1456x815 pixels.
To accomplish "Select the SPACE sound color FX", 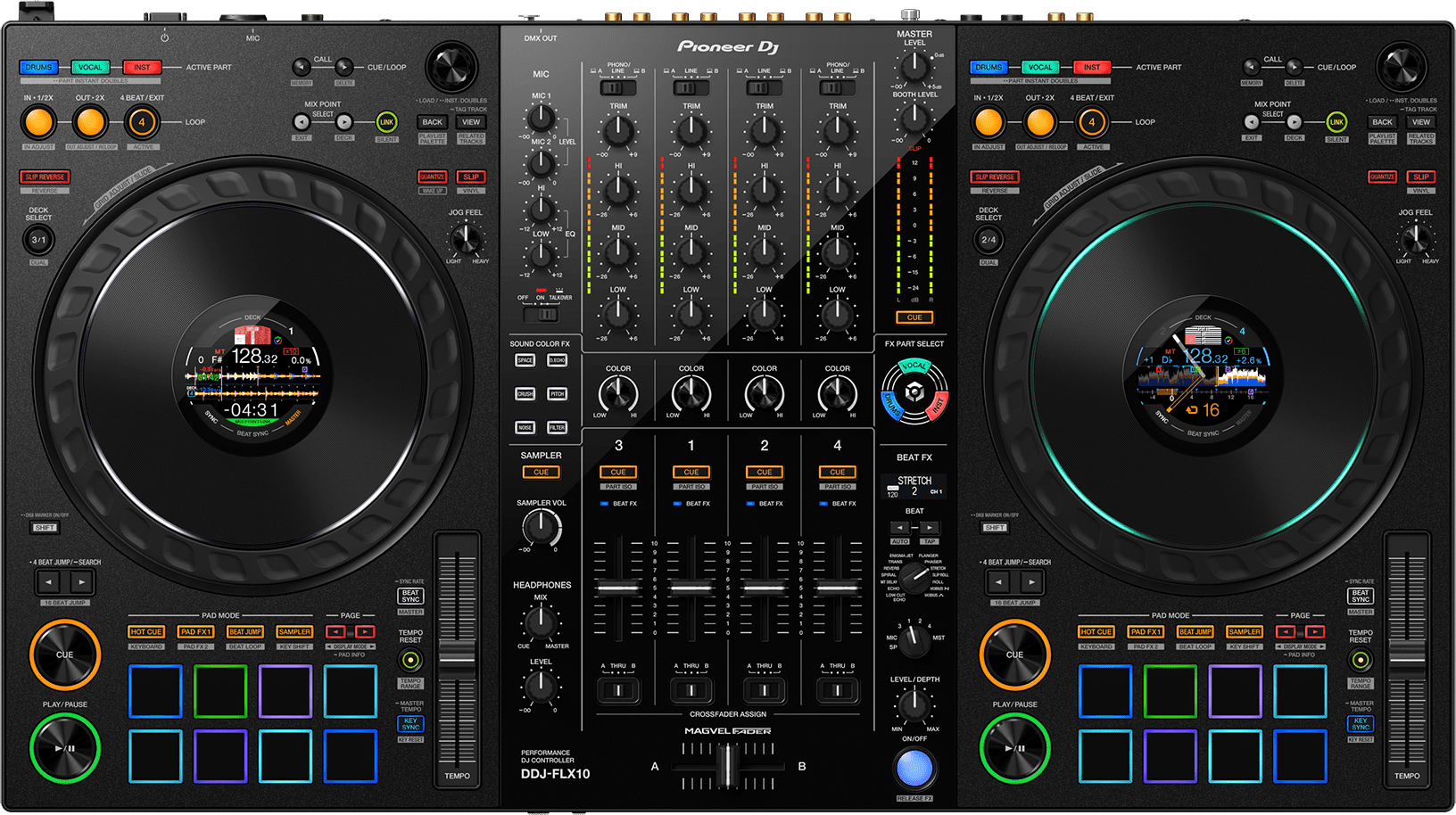I will 525,359.
